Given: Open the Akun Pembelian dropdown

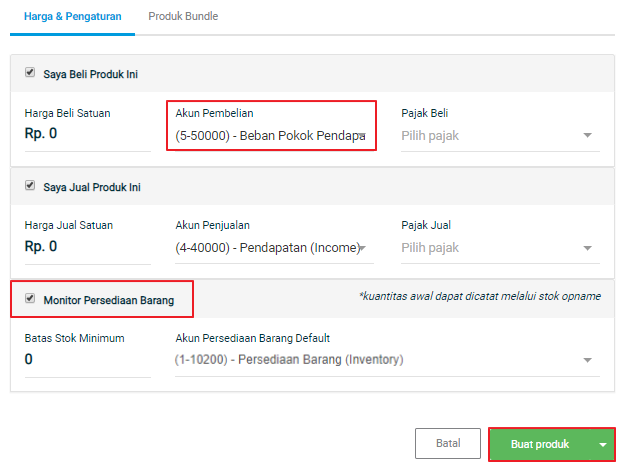Looking at the screenshot, I should [271, 136].
